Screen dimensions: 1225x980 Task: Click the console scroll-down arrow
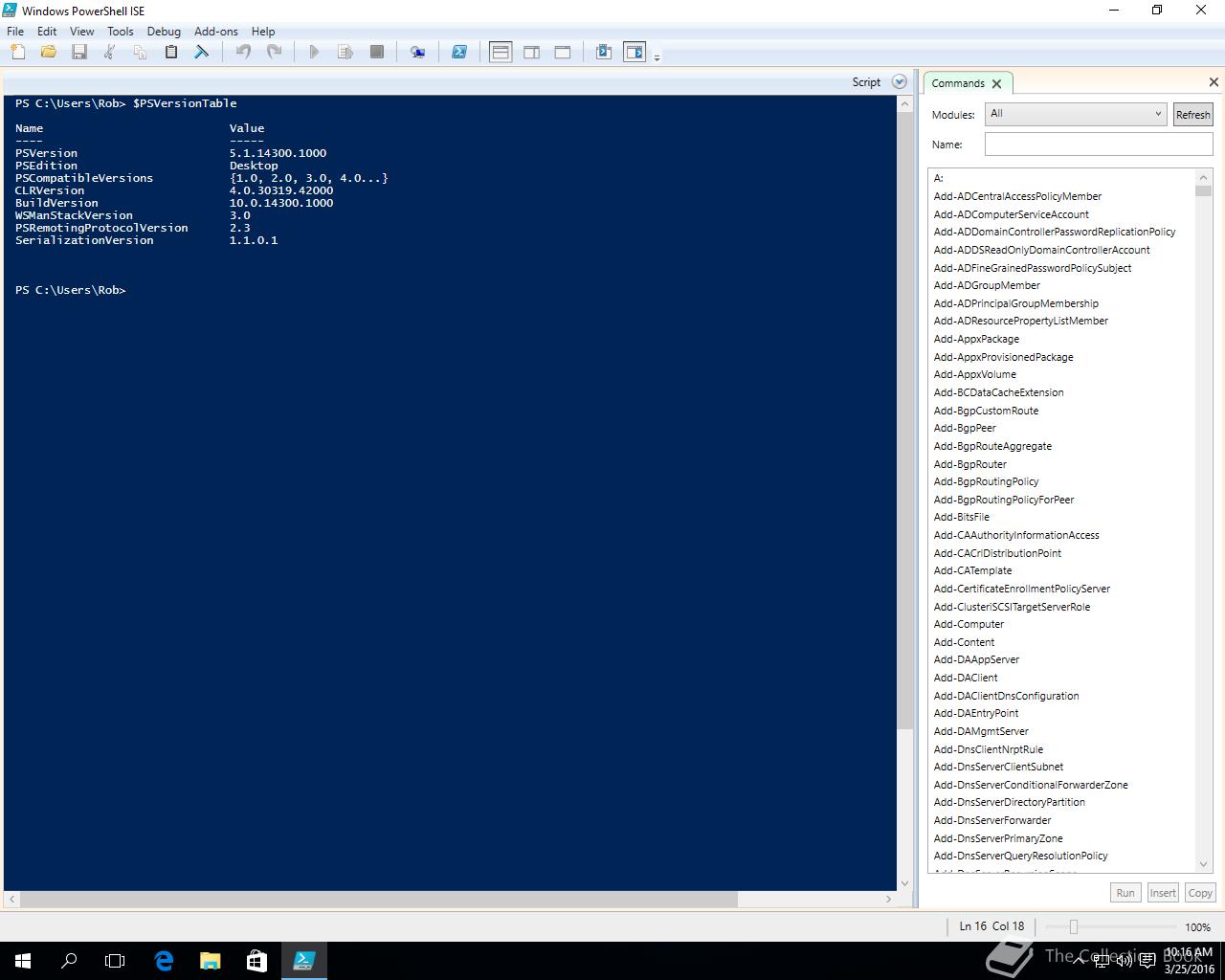click(904, 883)
